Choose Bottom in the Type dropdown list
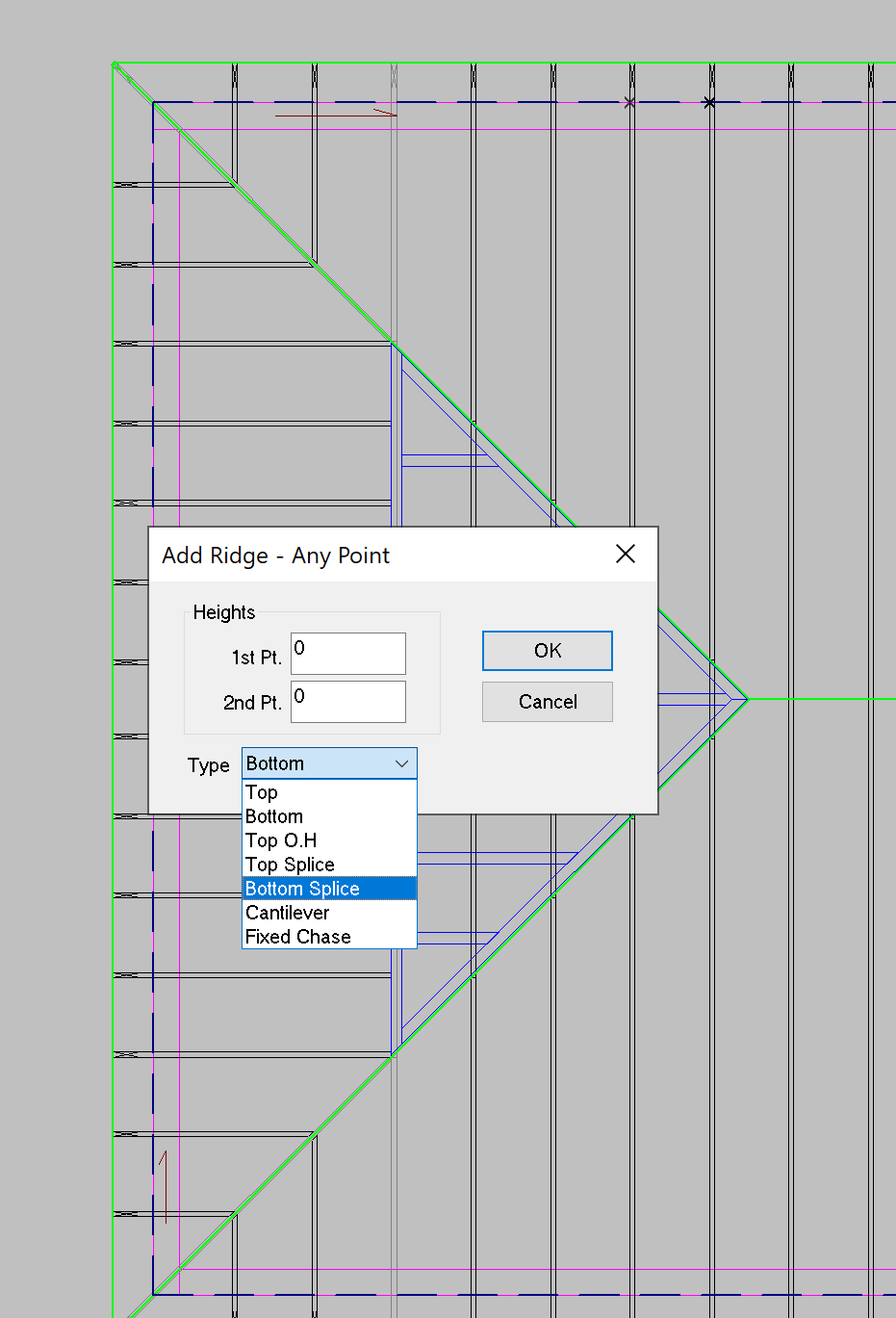This screenshot has width=896, height=1318. [274, 816]
